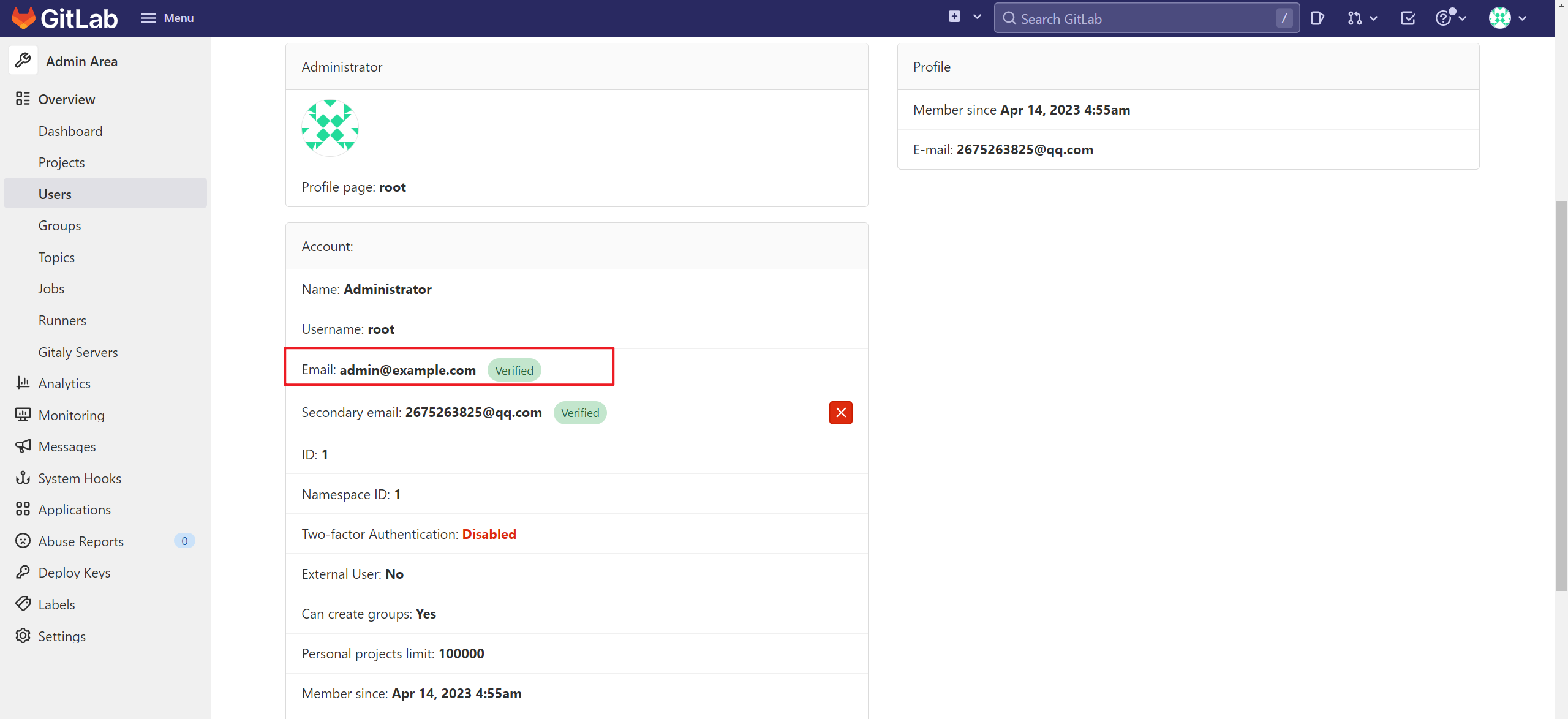The width and height of the screenshot is (1568, 719).
Task: Click the Name: Administrator row
Action: tap(577, 289)
